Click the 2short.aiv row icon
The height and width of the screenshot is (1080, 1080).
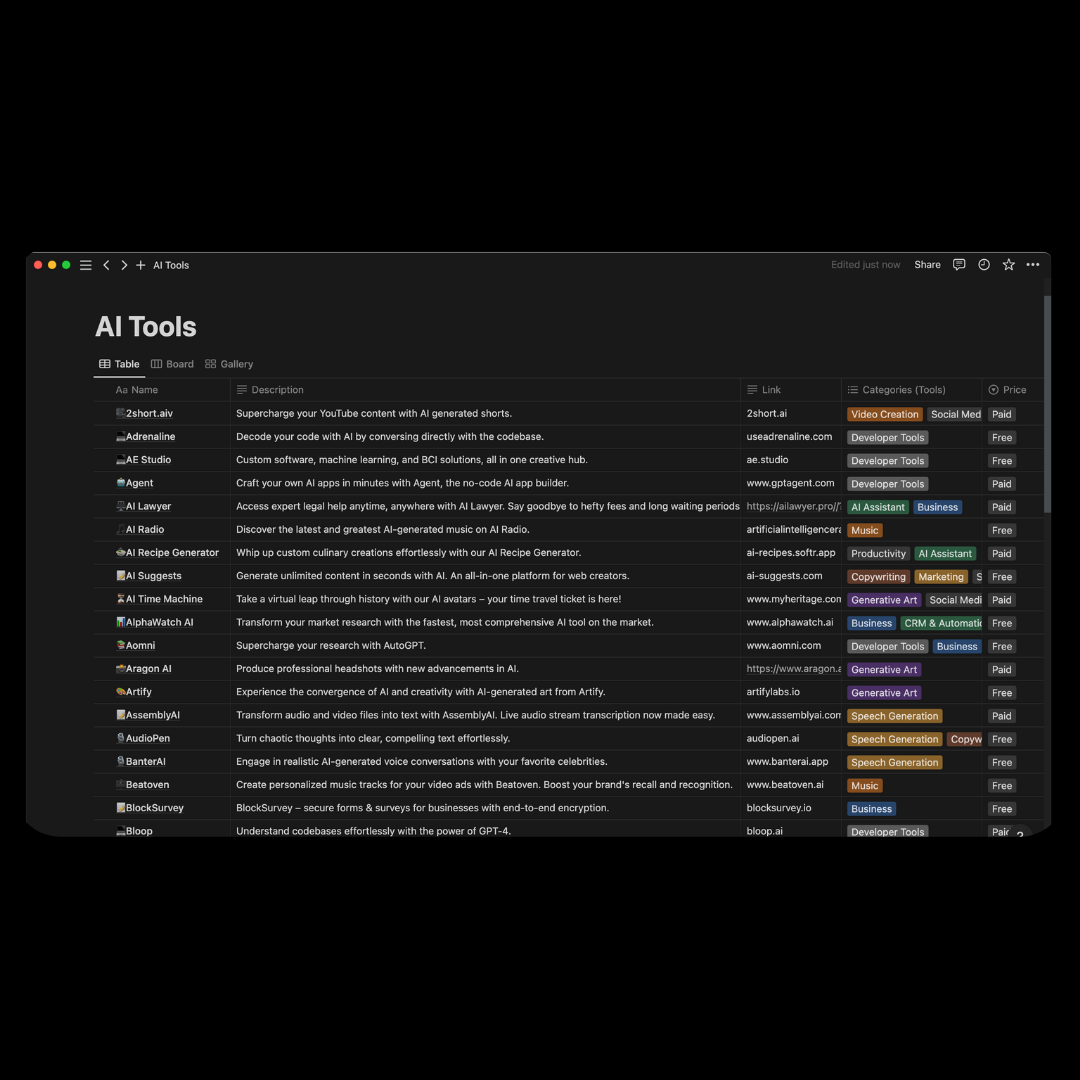[x=121, y=413]
